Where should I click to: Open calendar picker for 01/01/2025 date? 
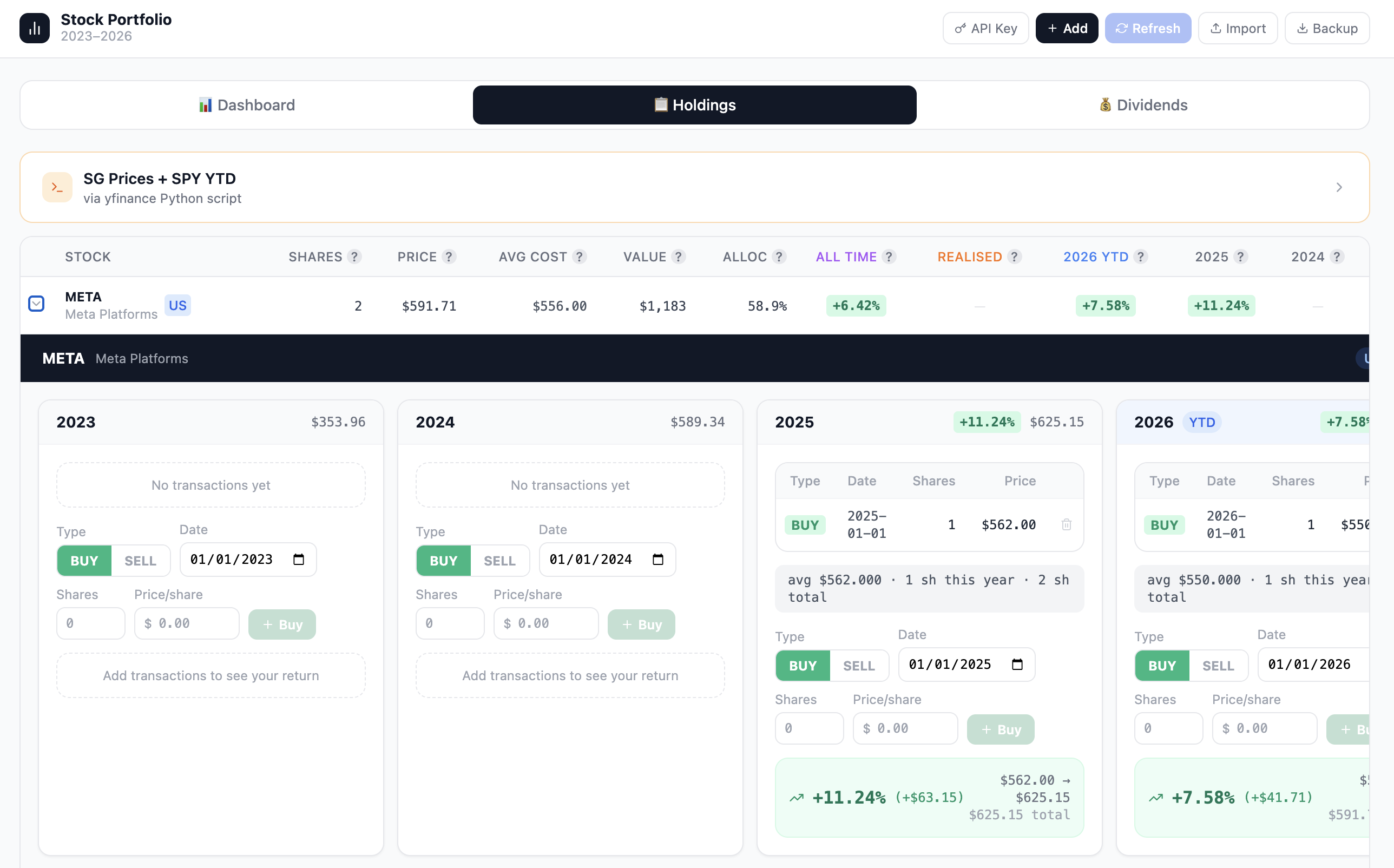1017,664
